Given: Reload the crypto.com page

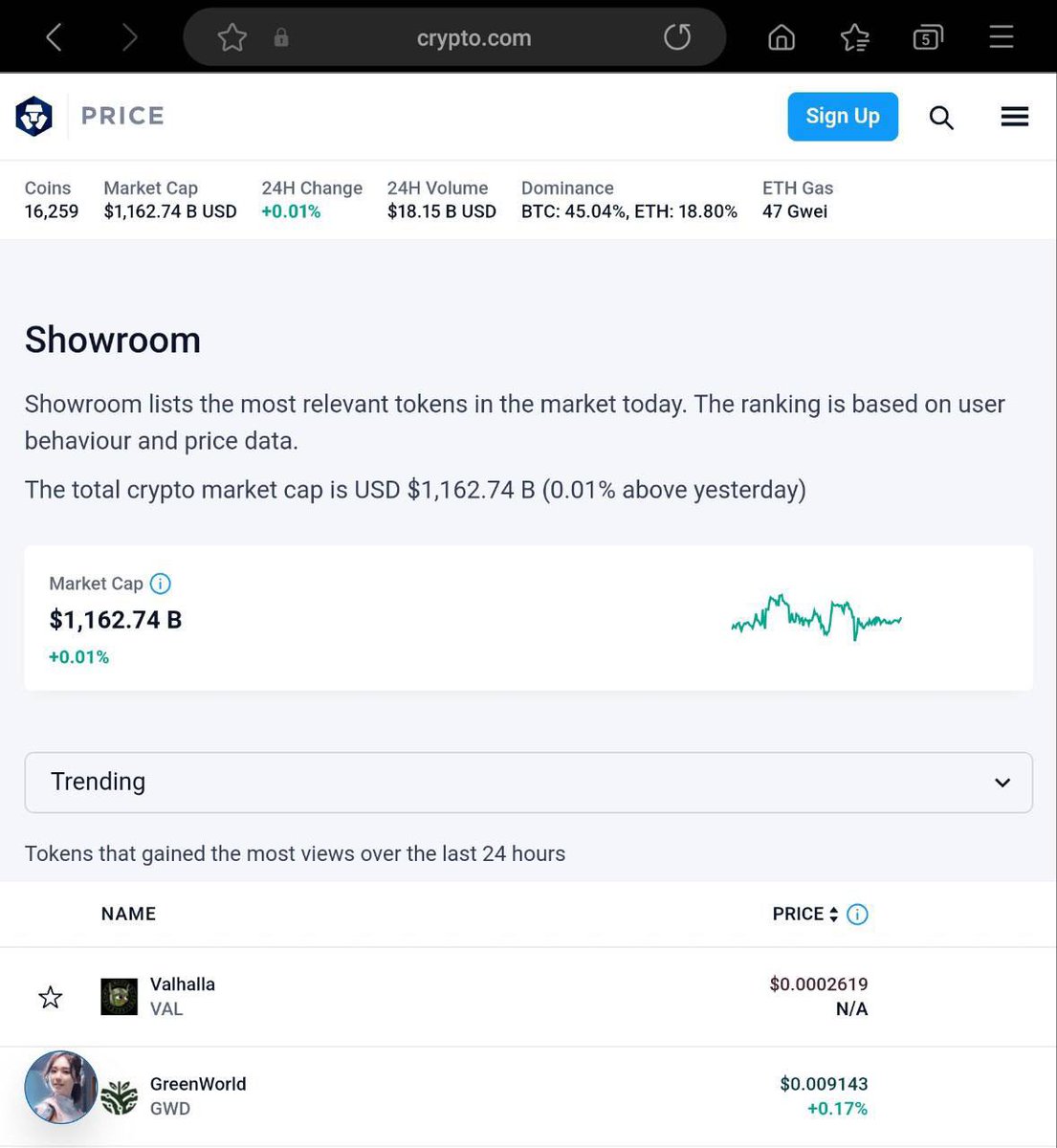Looking at the screenshot, I should [x=677, y=37].
